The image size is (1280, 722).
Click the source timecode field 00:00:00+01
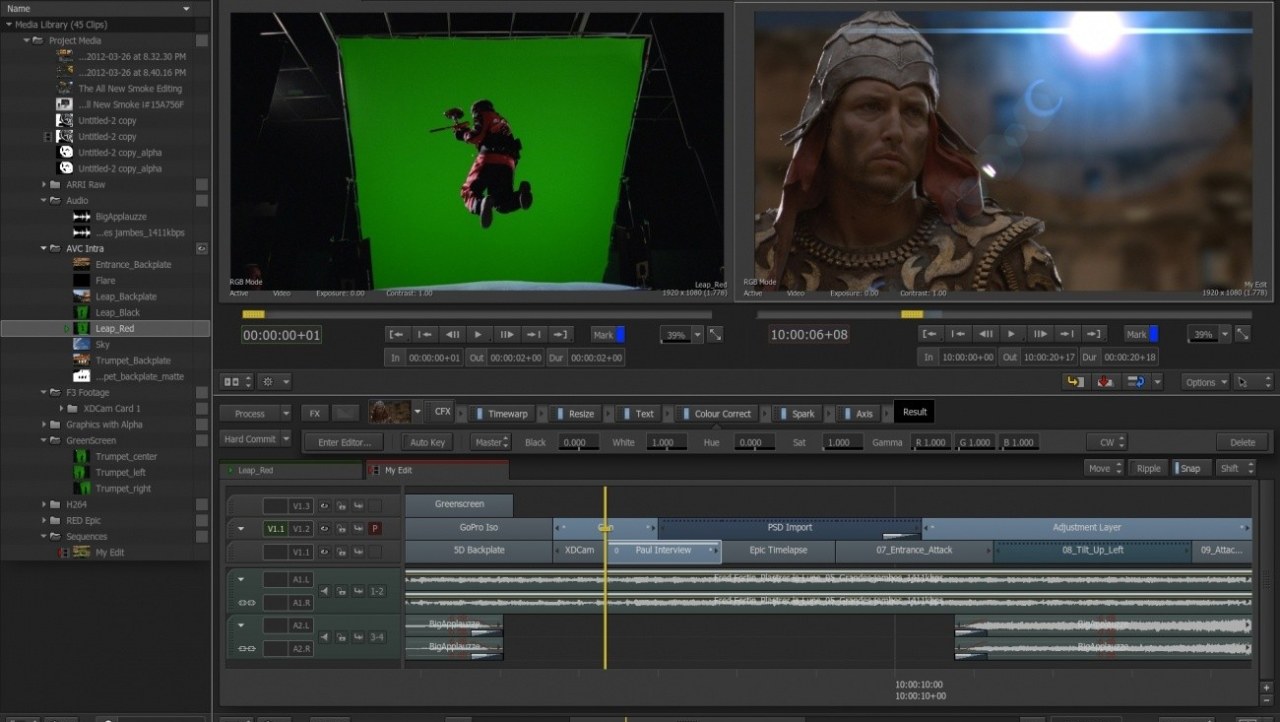point(281,336)
